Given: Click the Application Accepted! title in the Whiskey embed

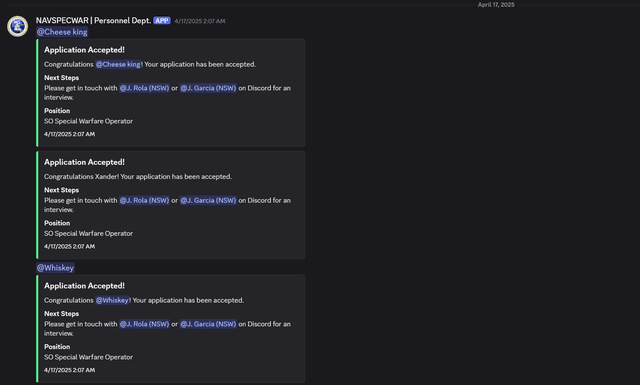Looking at the screenshot, I should tap(84, 286).
